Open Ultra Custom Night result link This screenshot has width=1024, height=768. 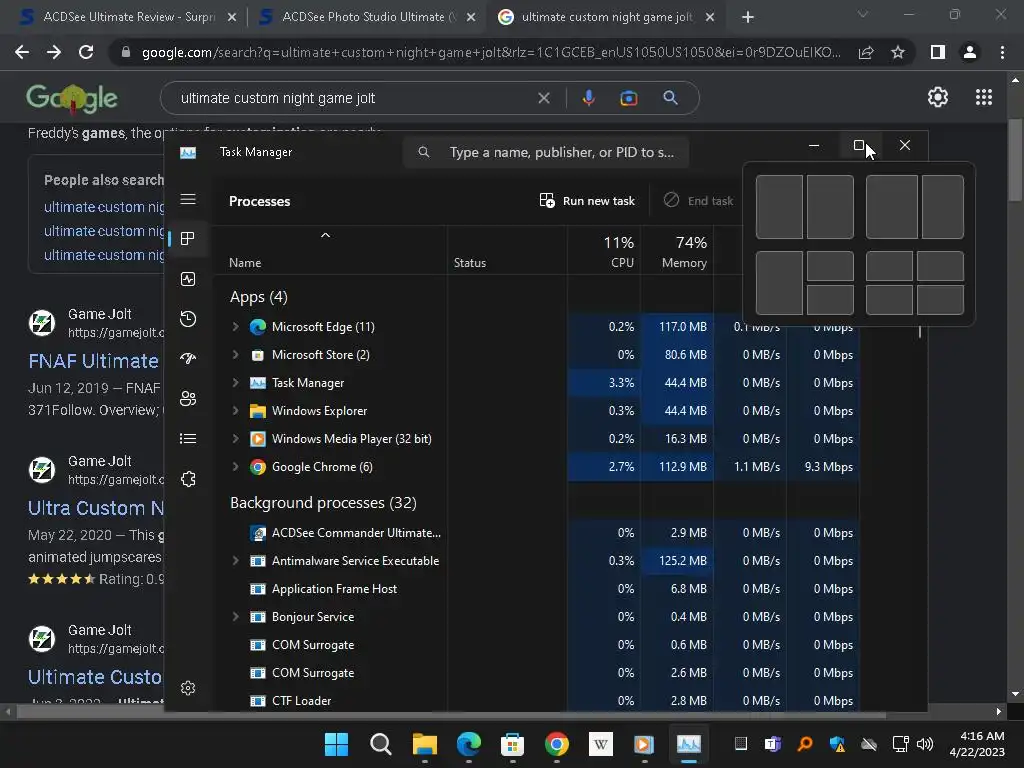click(x=96, y=508)
